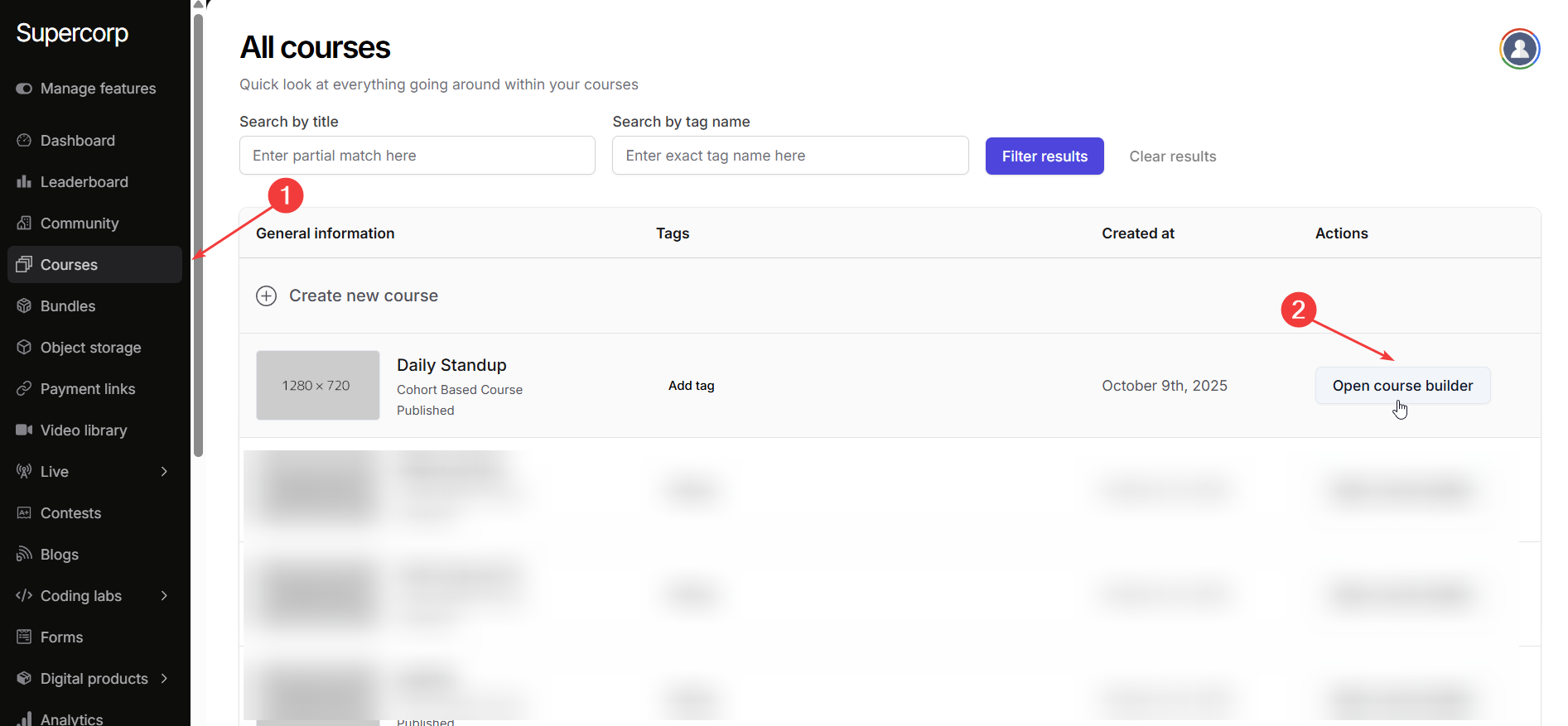Click Open course builder for Daily Standup
Screen dimensions: 1568x726
click(1402, 386)
